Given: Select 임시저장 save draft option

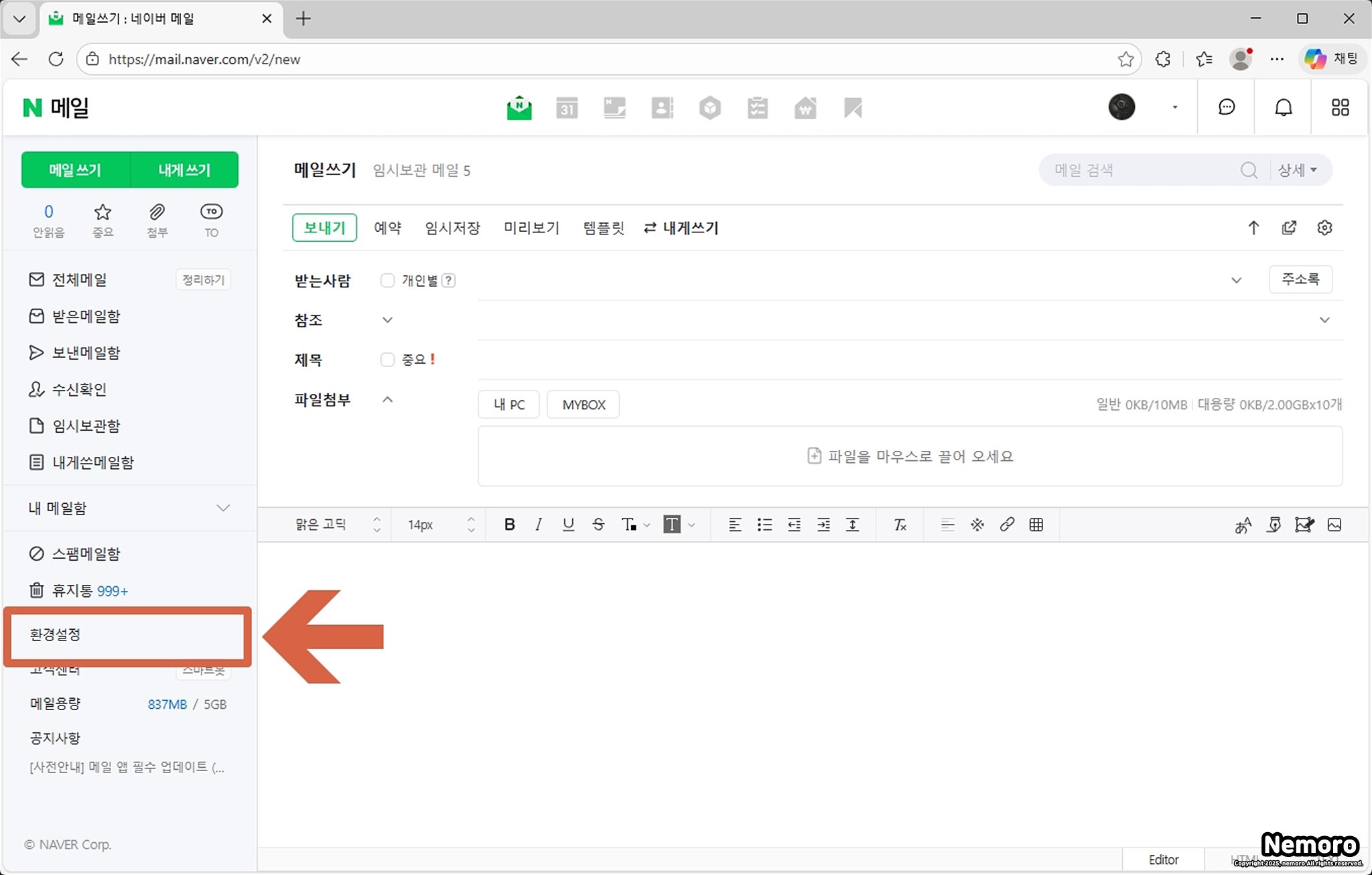Looking at the screenshot, I should pyautogui.click(x=452, y=228).
